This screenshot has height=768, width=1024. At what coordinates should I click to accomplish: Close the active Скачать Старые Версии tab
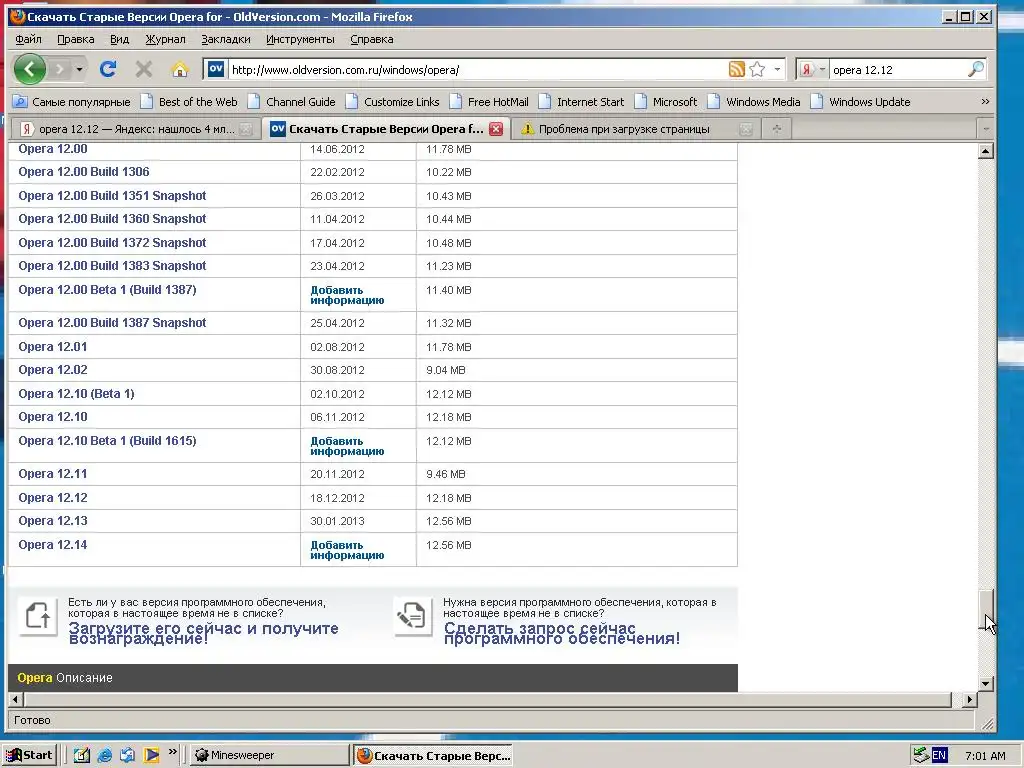pyautogui.click(x=496, y=129)
